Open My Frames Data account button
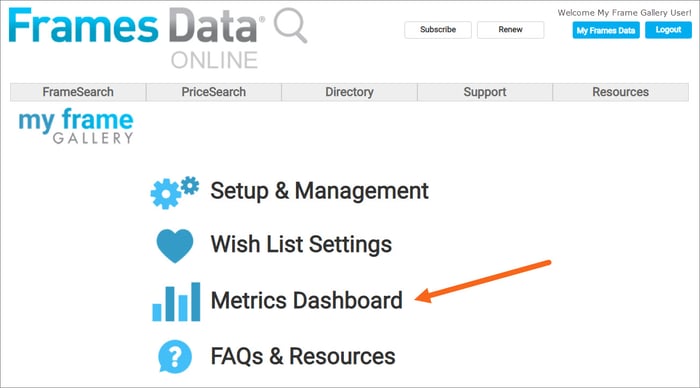 [606, 30]
